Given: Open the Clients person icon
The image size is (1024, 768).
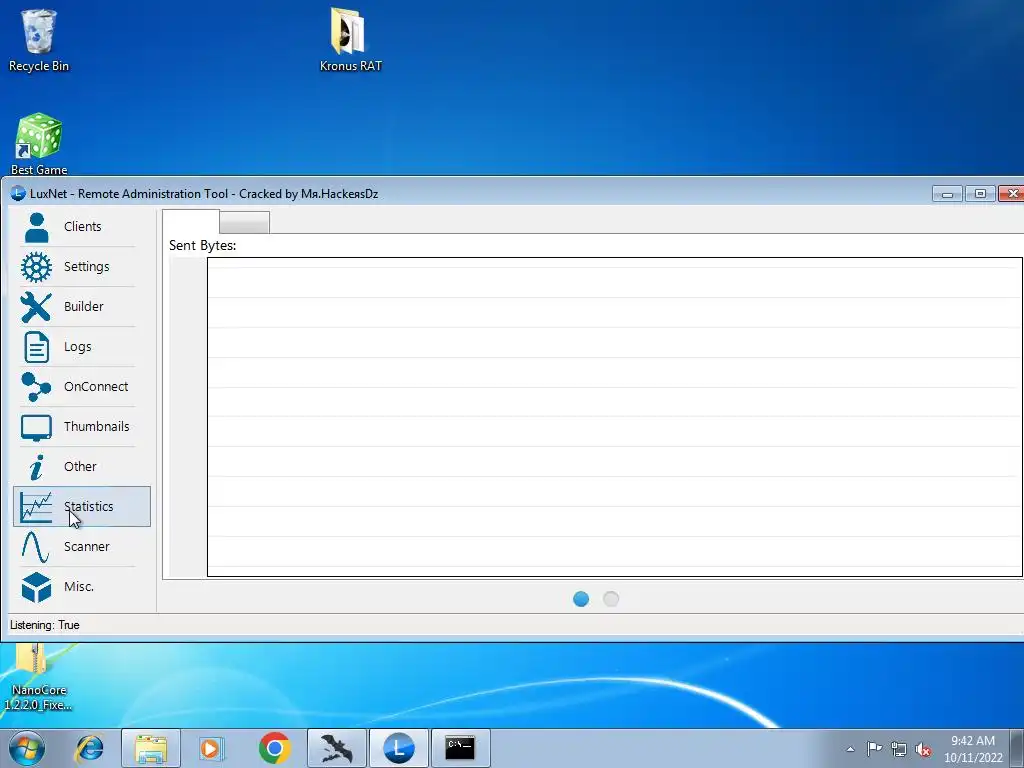Looking at the screenshot, I should (36, 227).
